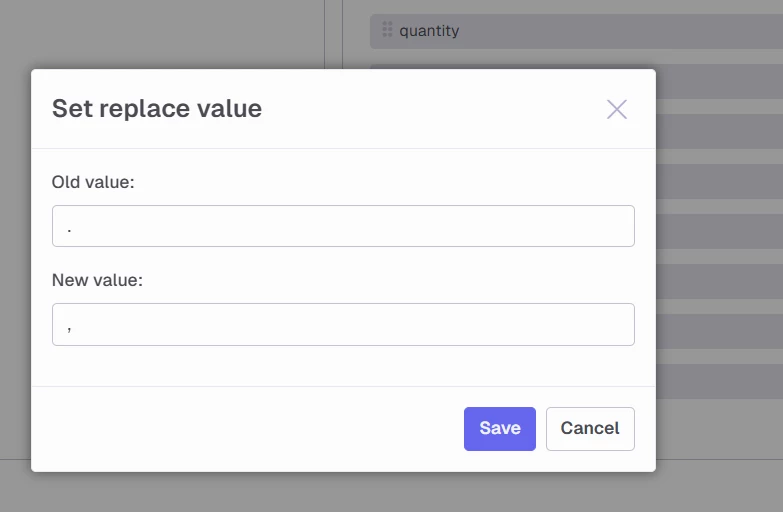Screen dimensions: 783x512
Task: Close the Set replace value dialog
Action: [617, 110]
